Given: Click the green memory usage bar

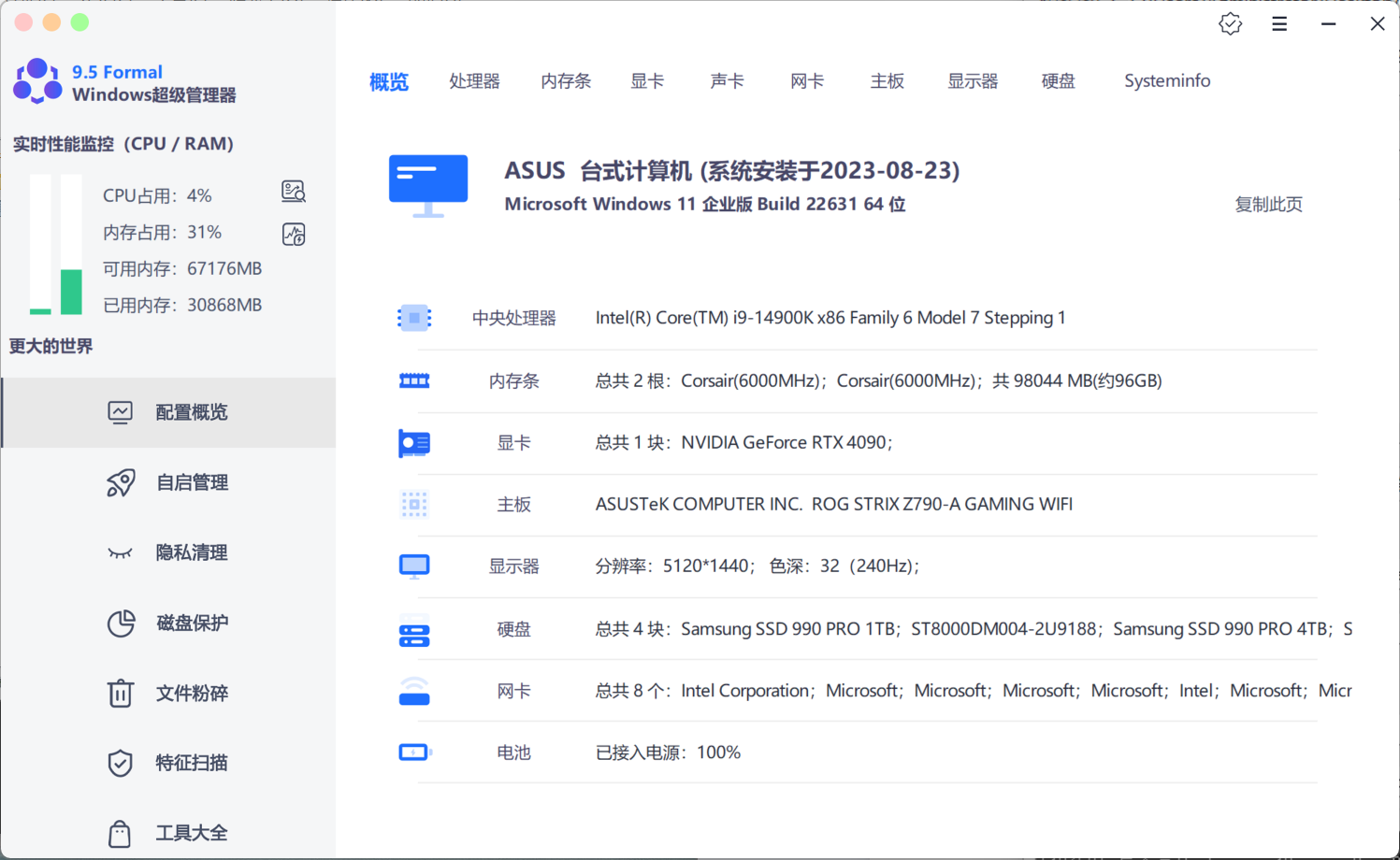Looking at the screenshot, I should pos(71,291).
